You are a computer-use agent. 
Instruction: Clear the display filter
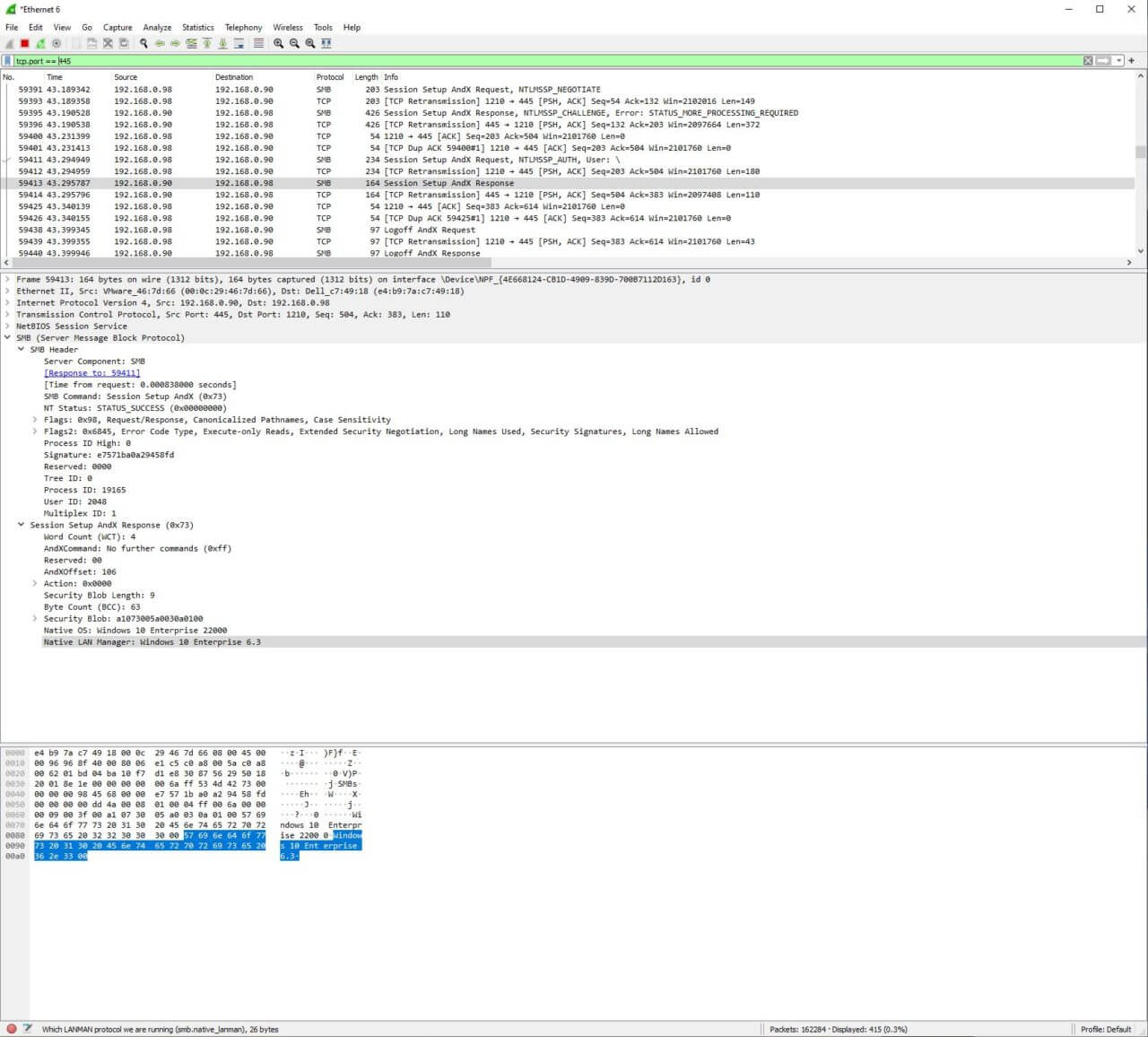(x=1088, y=61)
